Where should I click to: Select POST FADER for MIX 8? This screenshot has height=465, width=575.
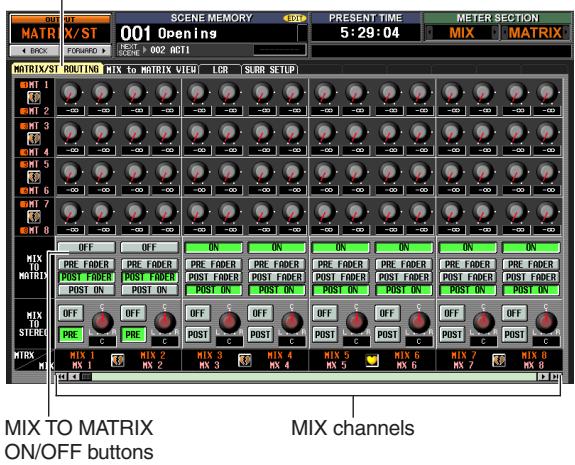pos(531,277)
